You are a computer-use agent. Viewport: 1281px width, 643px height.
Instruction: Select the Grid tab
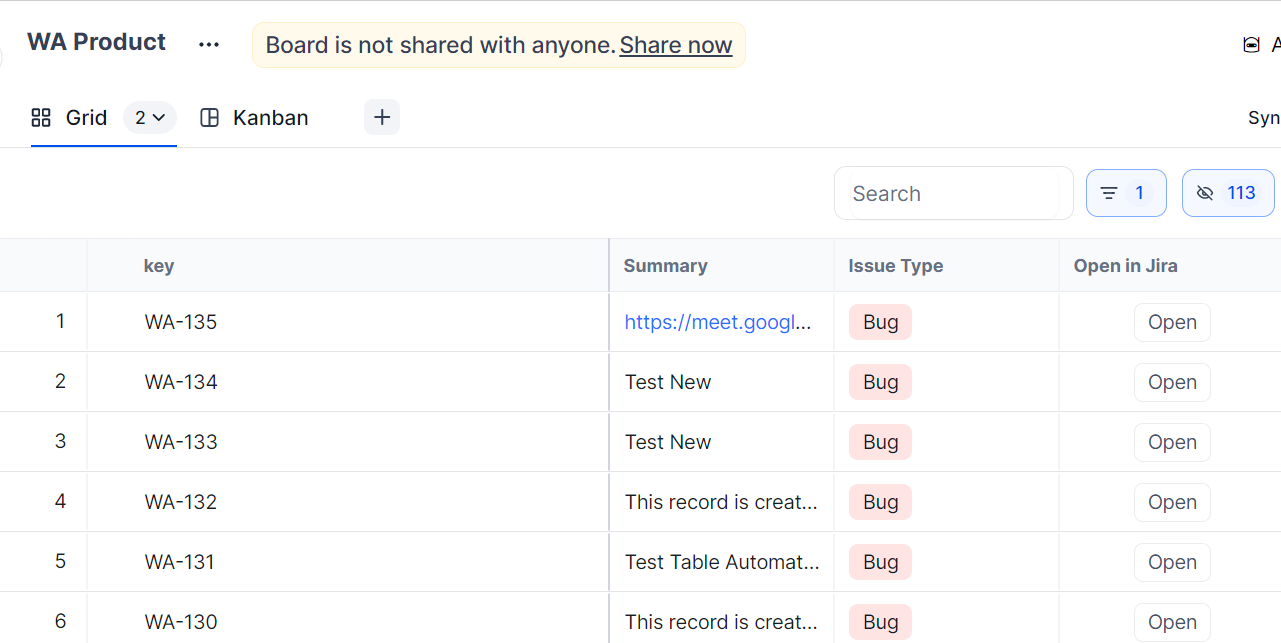pyautogui.click(x=86, y=118)
